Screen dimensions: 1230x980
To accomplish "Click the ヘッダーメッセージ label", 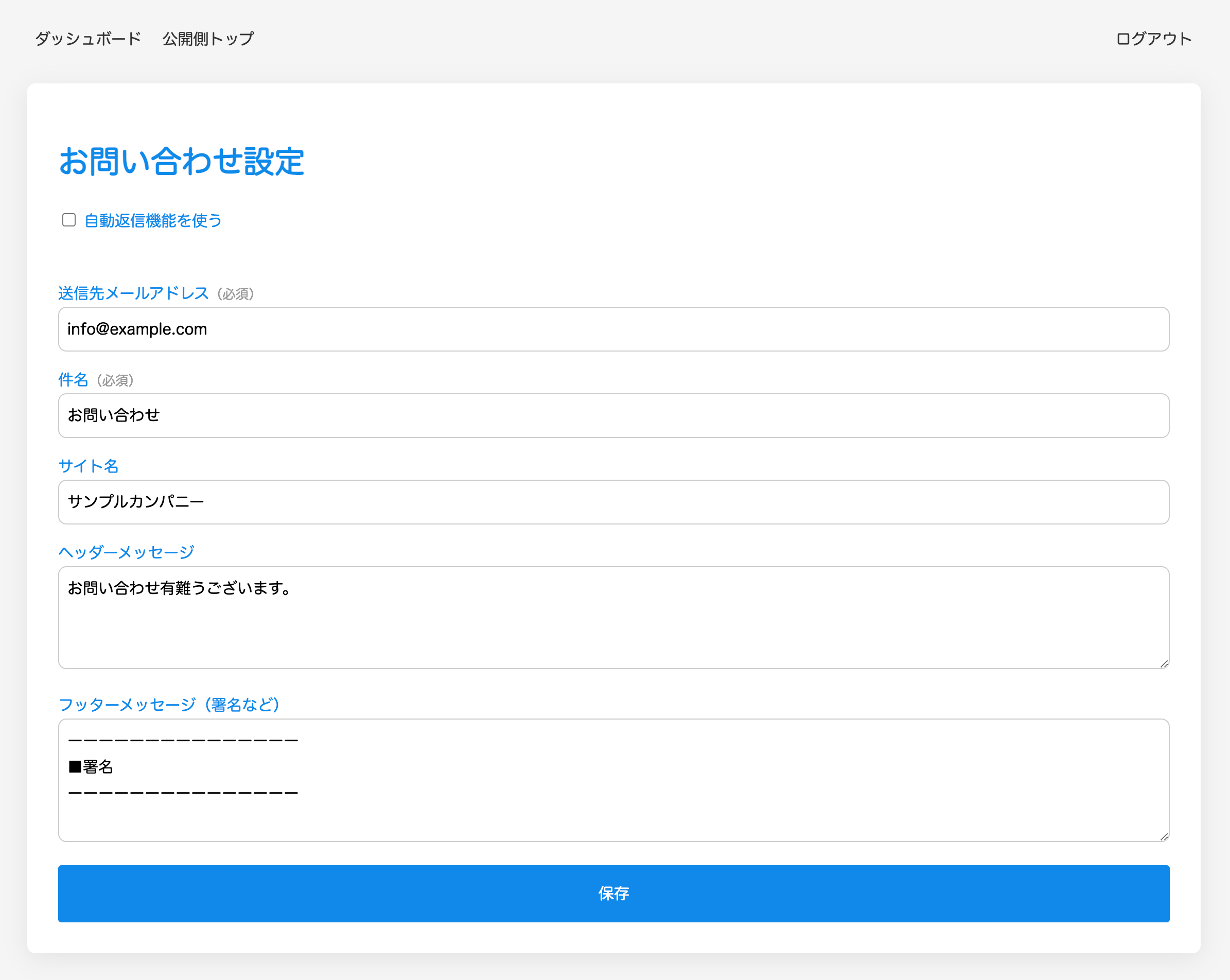I will [126, 552].
